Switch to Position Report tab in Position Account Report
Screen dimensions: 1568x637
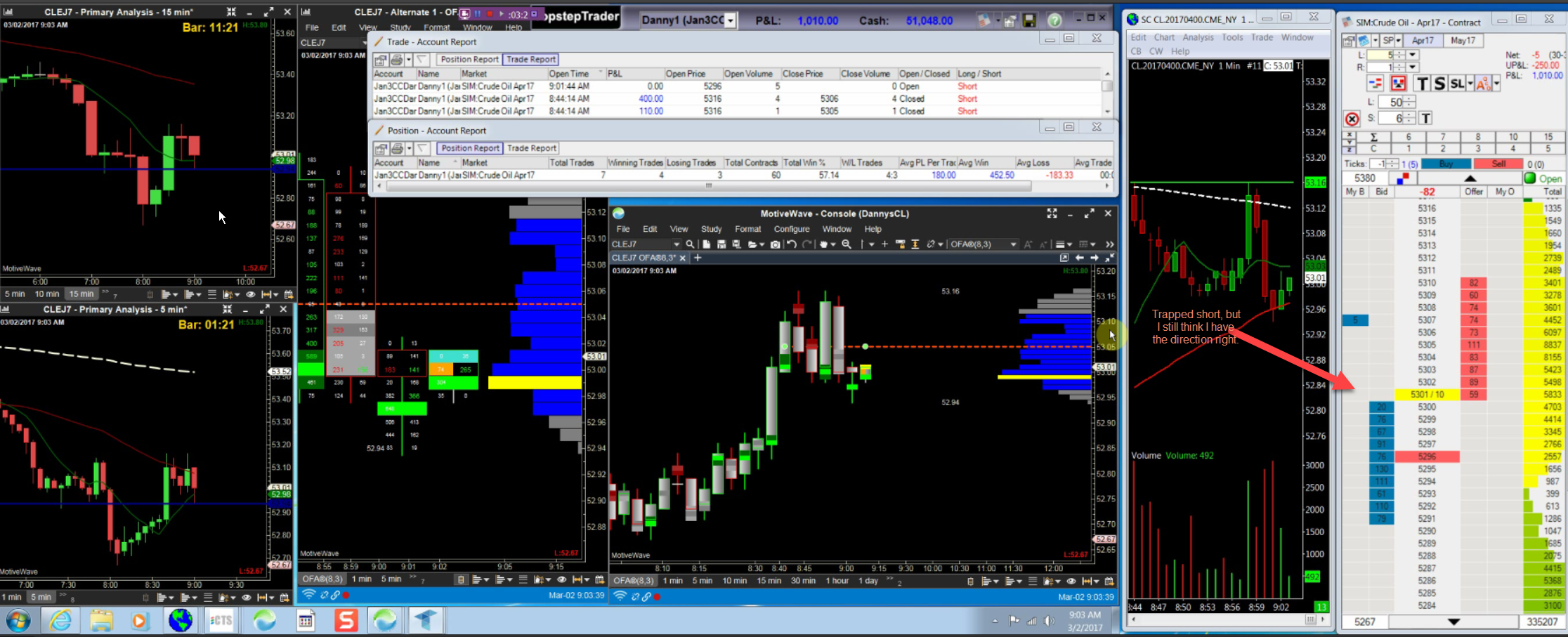tap(470, 148)
